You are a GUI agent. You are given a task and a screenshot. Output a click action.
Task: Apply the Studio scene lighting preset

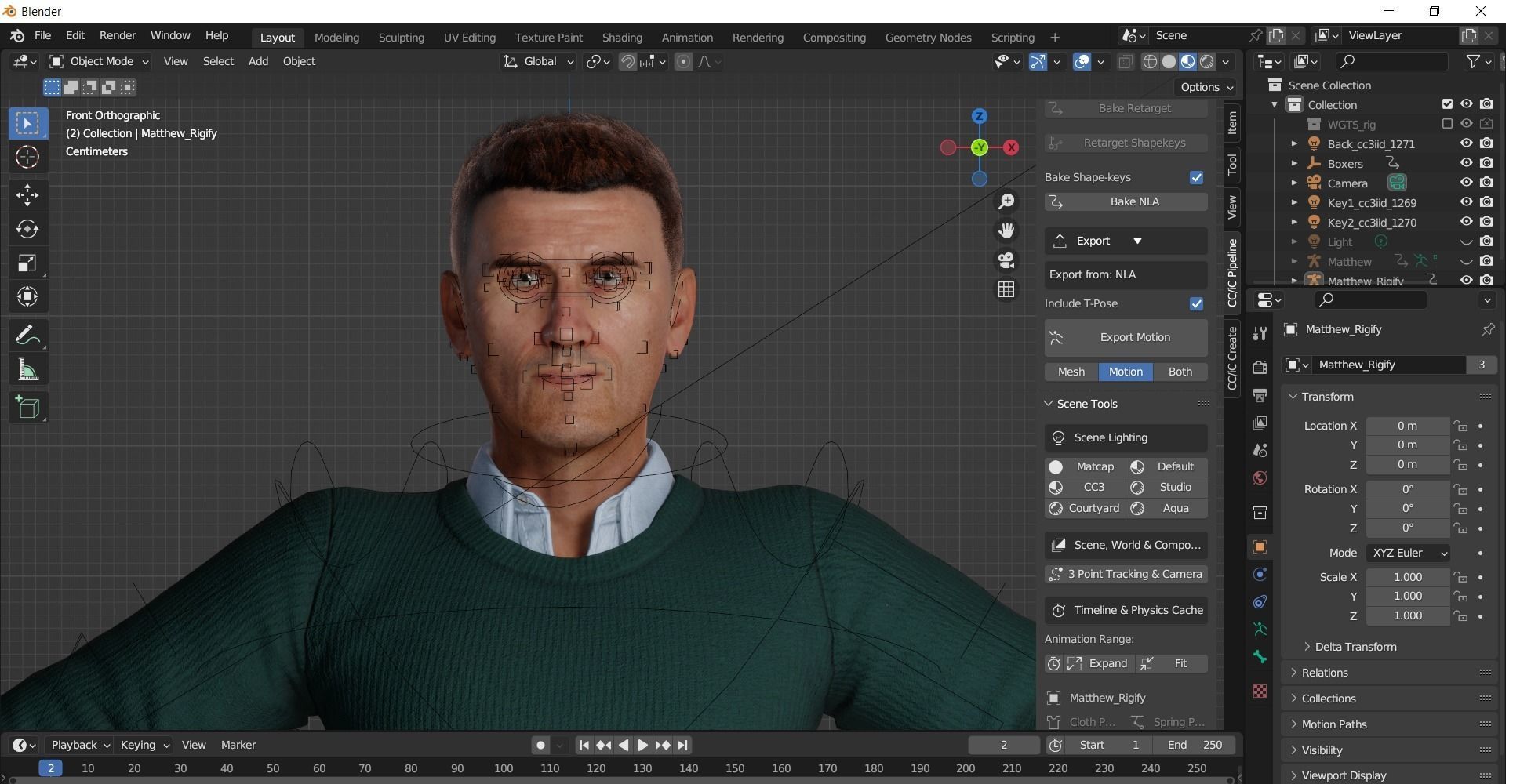pos(1167,488)
